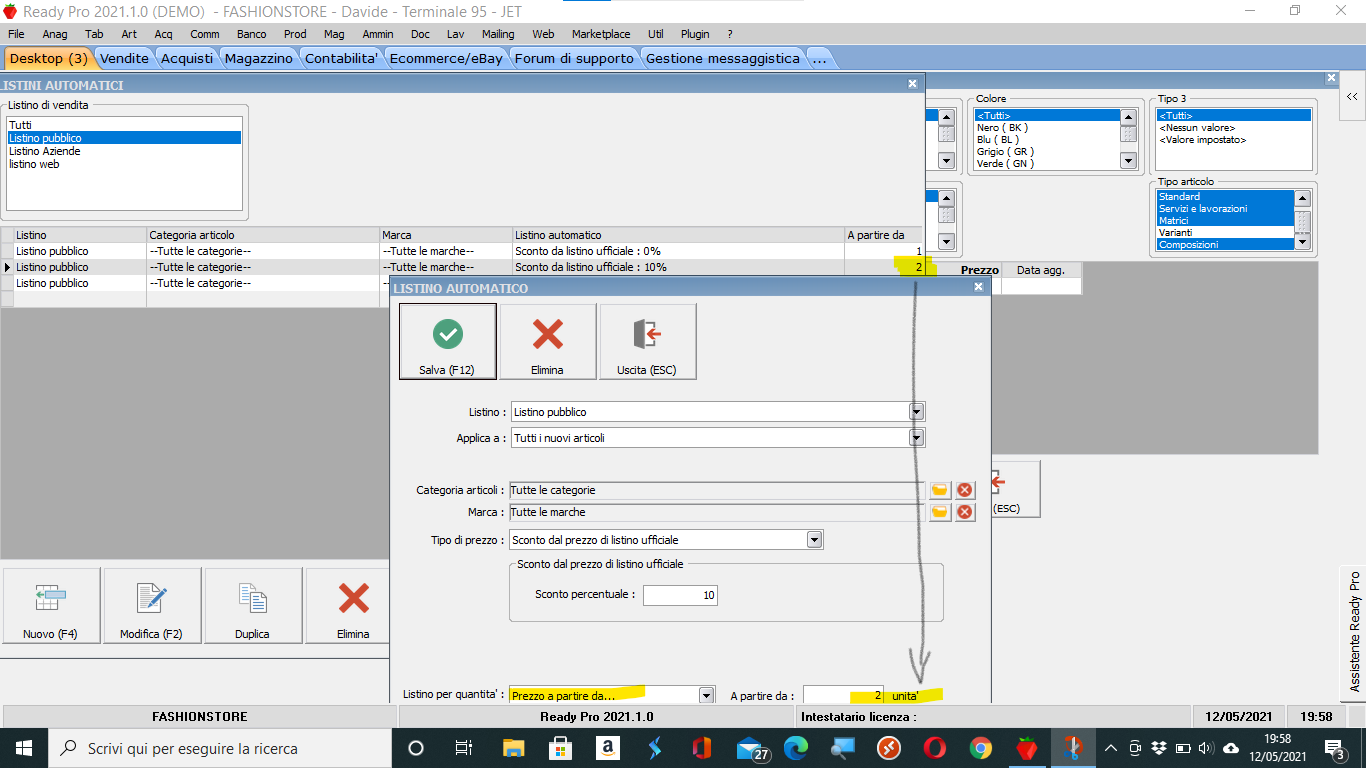Open Task View in taskbar

pos(464,748)
